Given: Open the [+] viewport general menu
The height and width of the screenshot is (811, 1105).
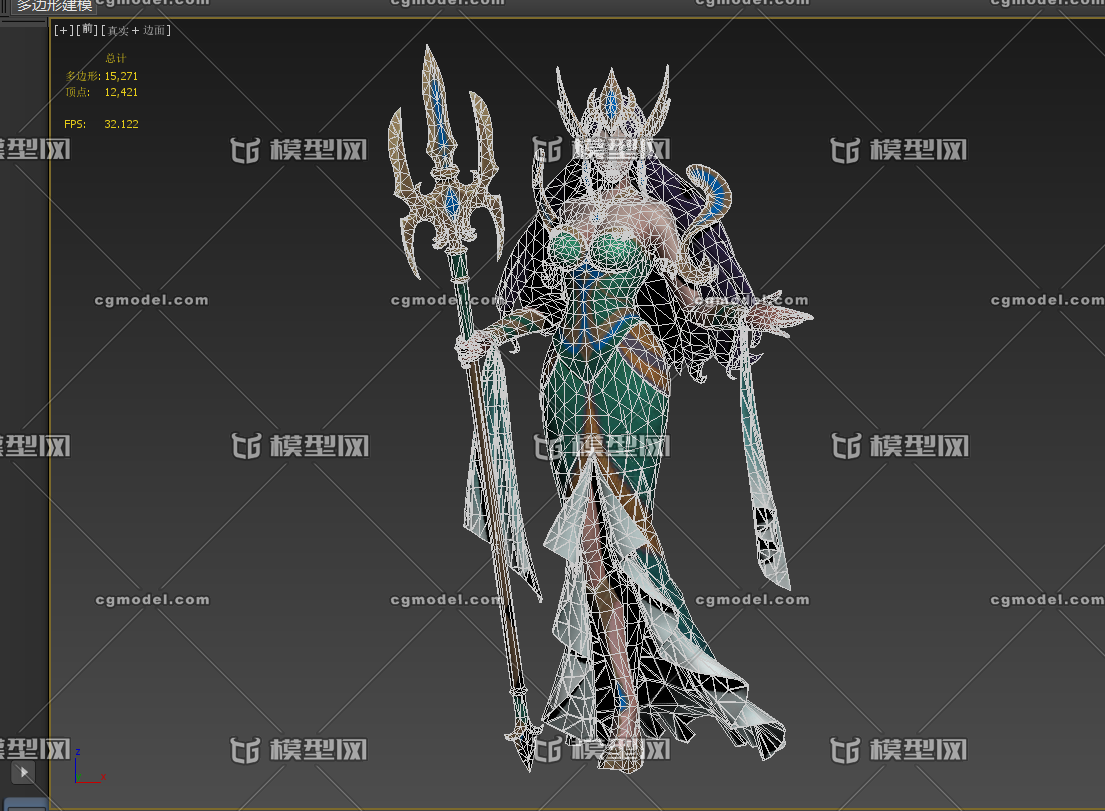Looking at the screenshot, I should 63,30.
